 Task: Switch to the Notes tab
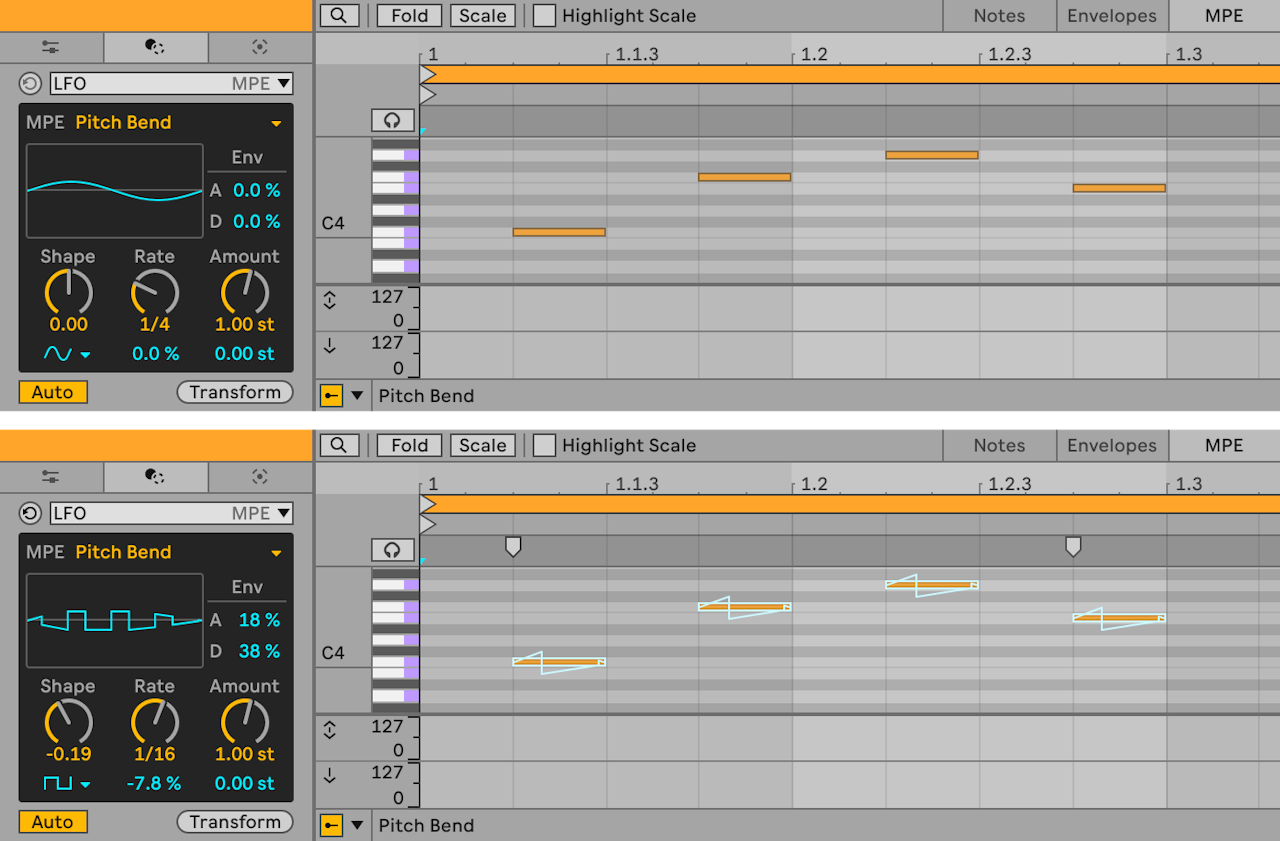(x=998, y=15)
